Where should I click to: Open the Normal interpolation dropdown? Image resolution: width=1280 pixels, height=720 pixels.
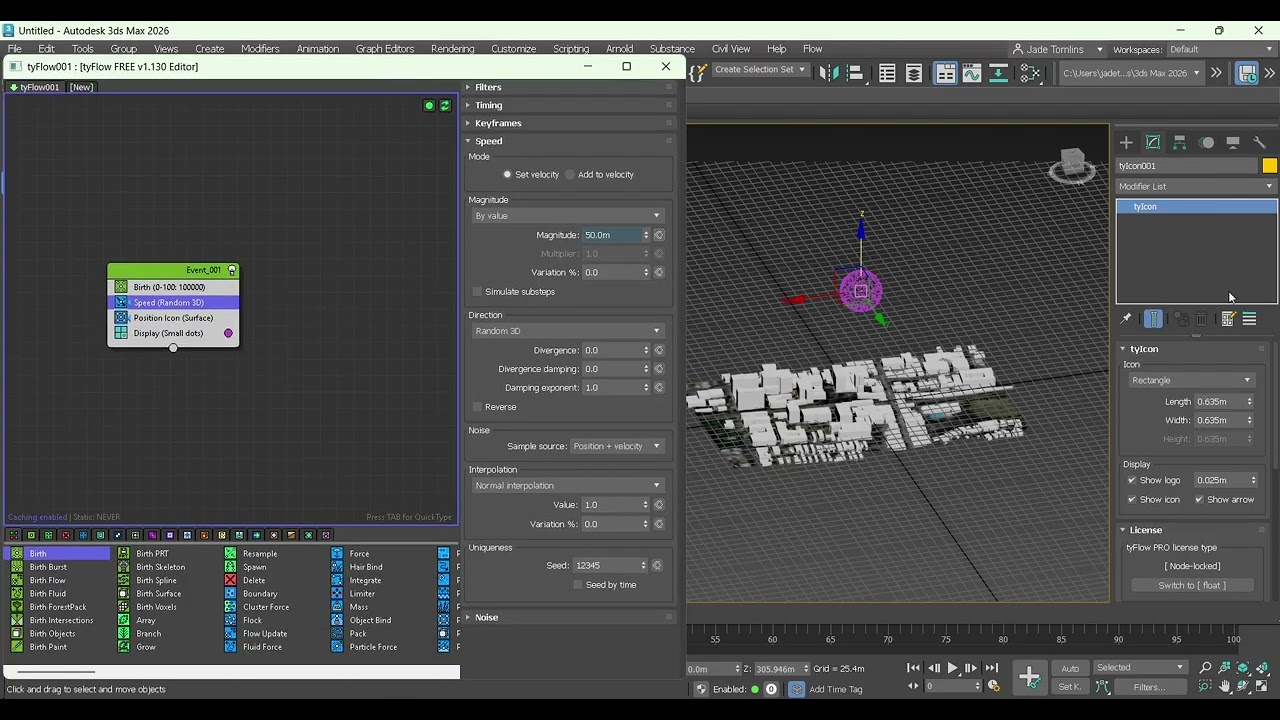pyautogui.click(x=567, y=486)
